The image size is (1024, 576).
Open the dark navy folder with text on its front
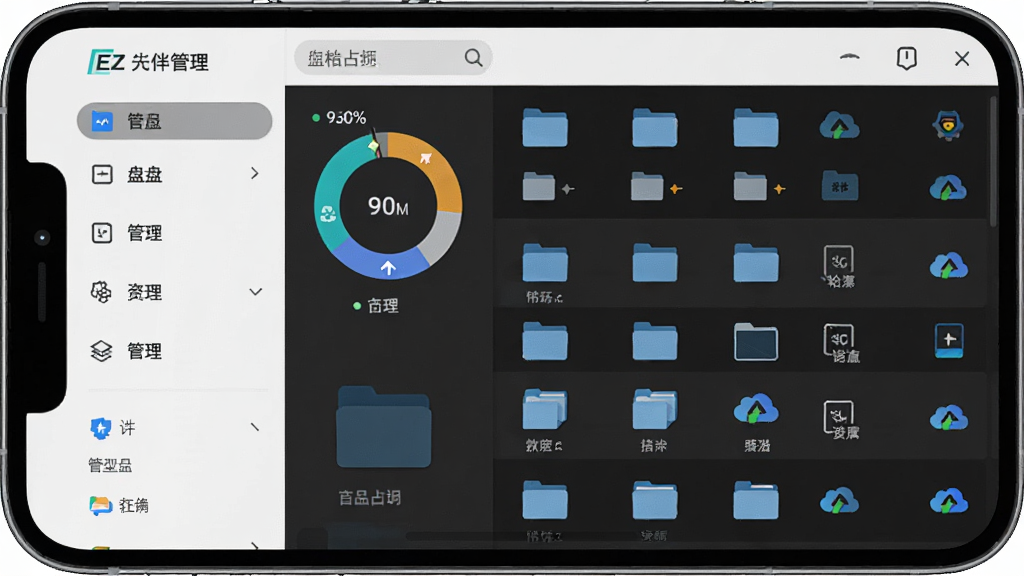point(840,187)
